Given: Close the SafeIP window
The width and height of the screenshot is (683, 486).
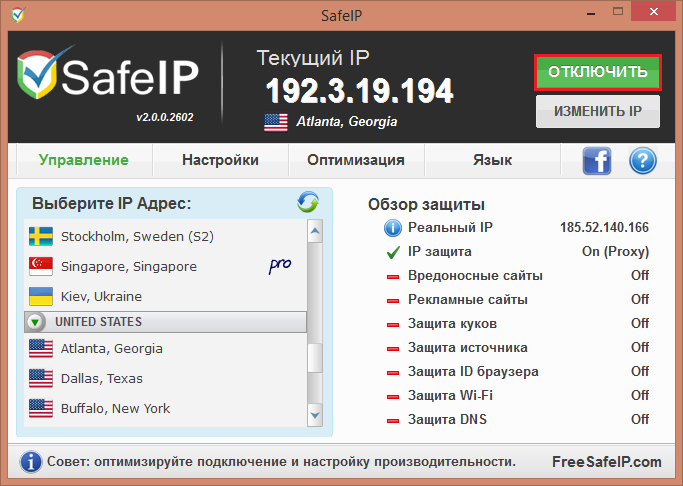Looking at the screenshot, I should [x=653, y=12].
